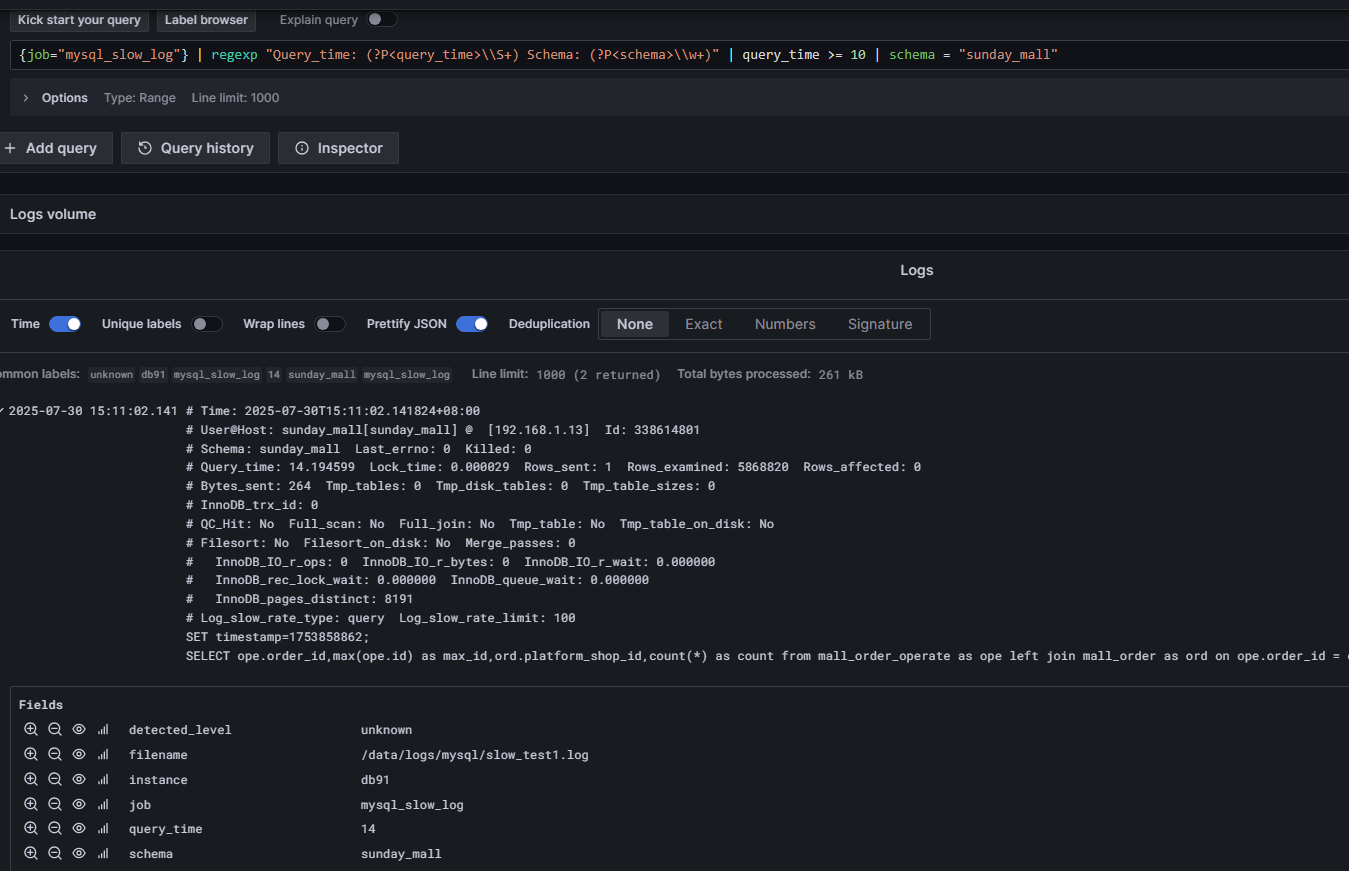This screenshot has height=871, width=1349.
Task: Show statistics icon for job field
Action: point(103,804)
